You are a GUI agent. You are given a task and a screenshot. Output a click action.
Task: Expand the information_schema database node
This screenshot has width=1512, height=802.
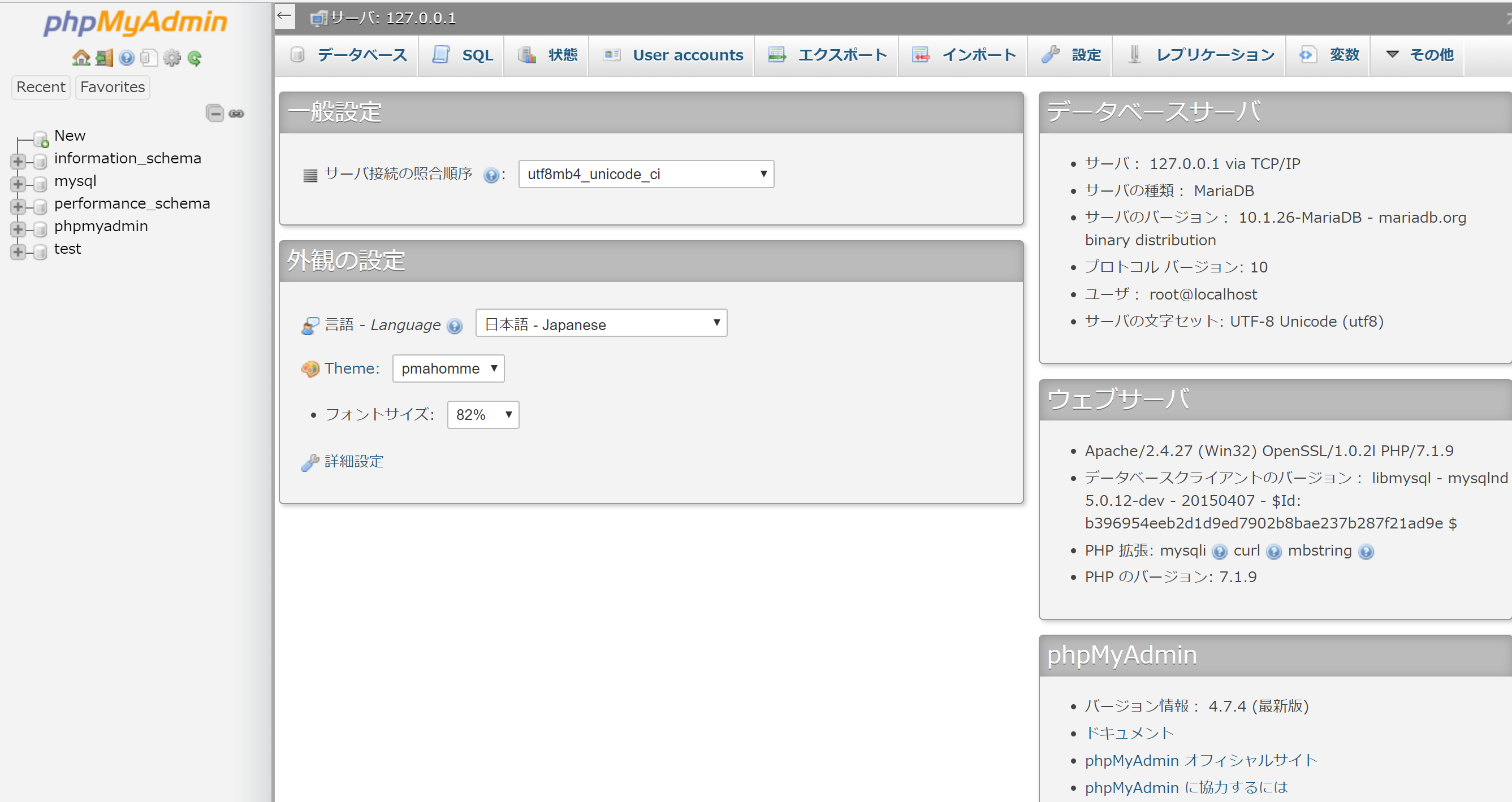tap(18, 161)
